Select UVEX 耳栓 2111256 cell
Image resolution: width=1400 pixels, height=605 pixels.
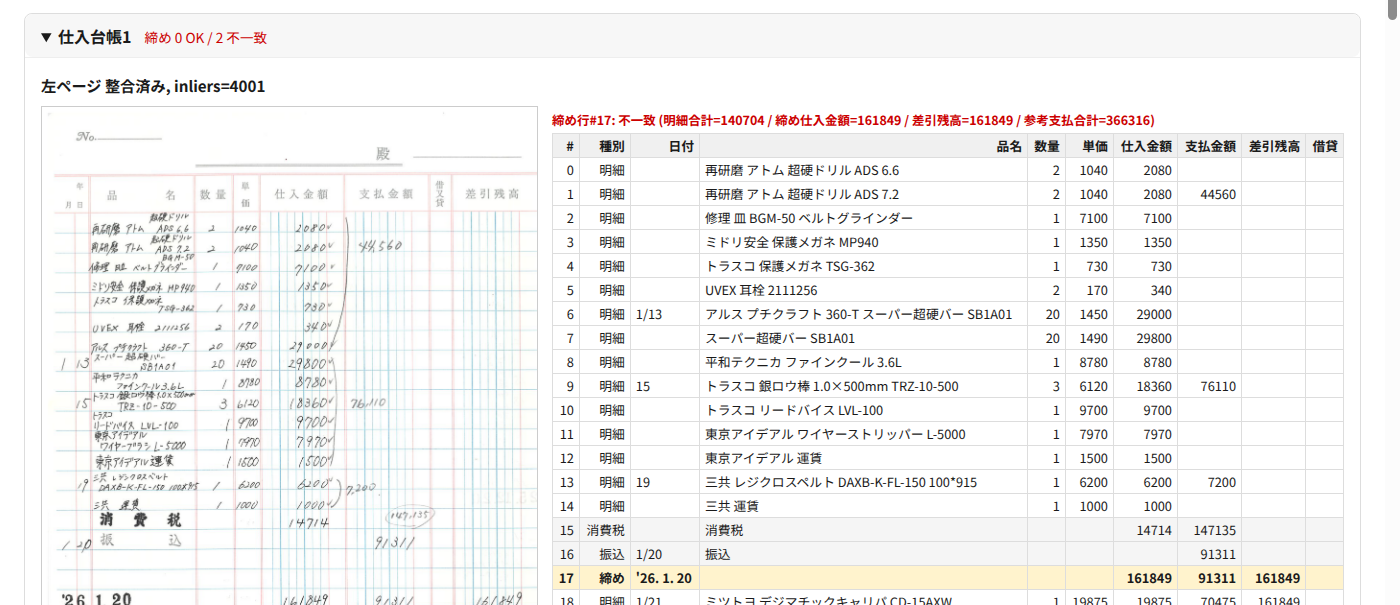(864, 290)
